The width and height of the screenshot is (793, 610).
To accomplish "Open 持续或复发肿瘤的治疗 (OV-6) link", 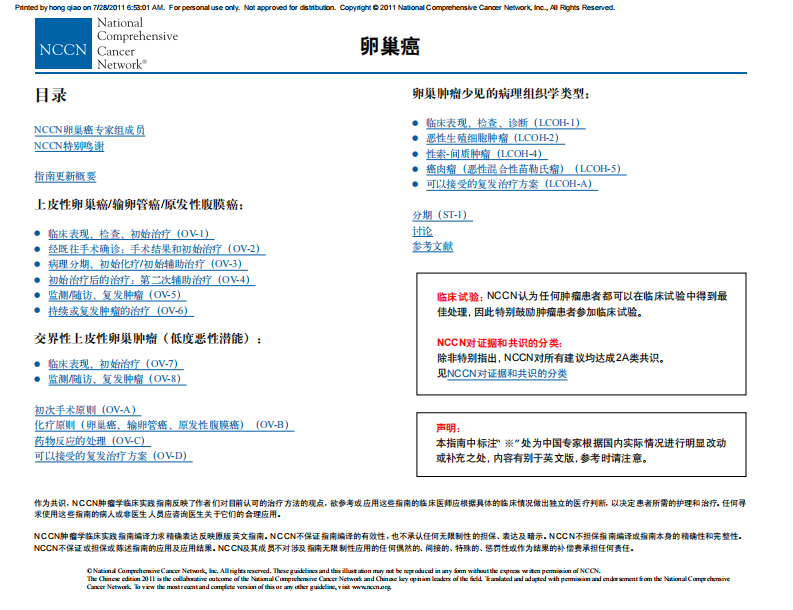I will point(120,311).
